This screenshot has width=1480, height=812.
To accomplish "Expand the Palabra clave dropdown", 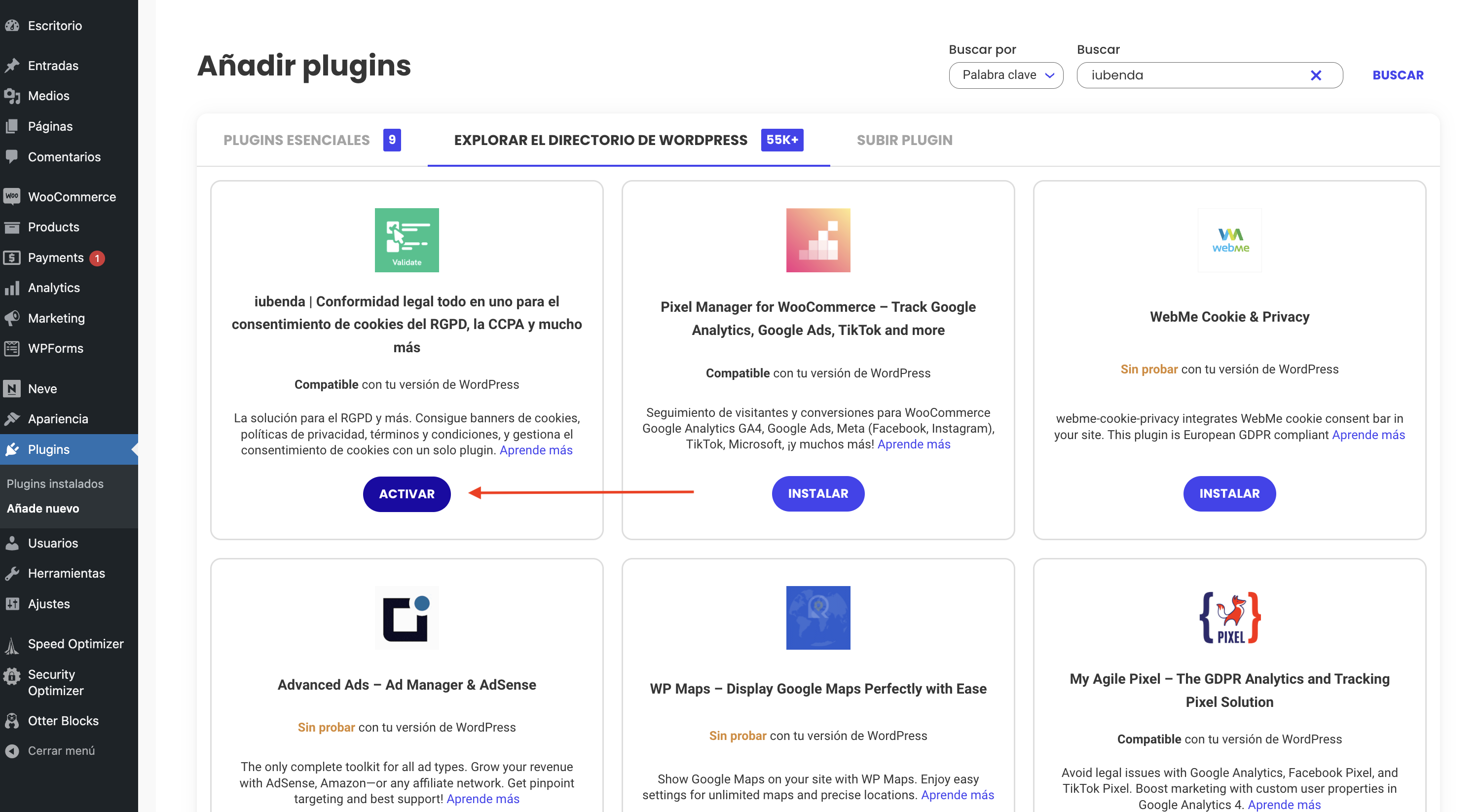I will pos(1006,74).
